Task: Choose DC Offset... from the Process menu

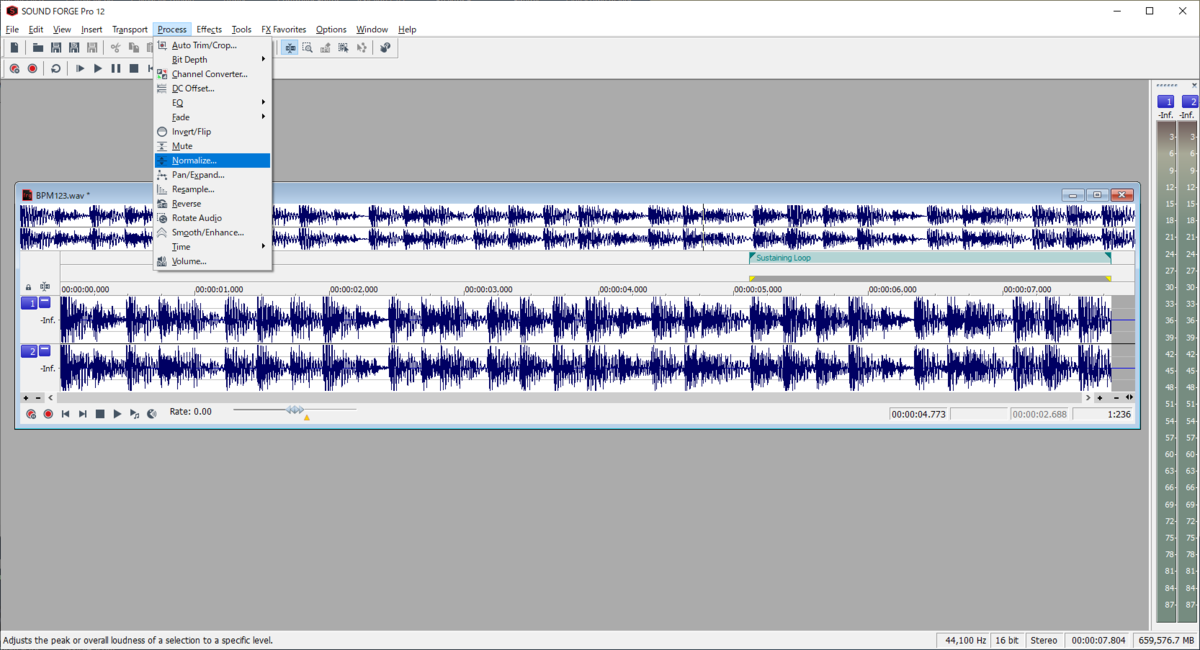Action: click(212, 88)
